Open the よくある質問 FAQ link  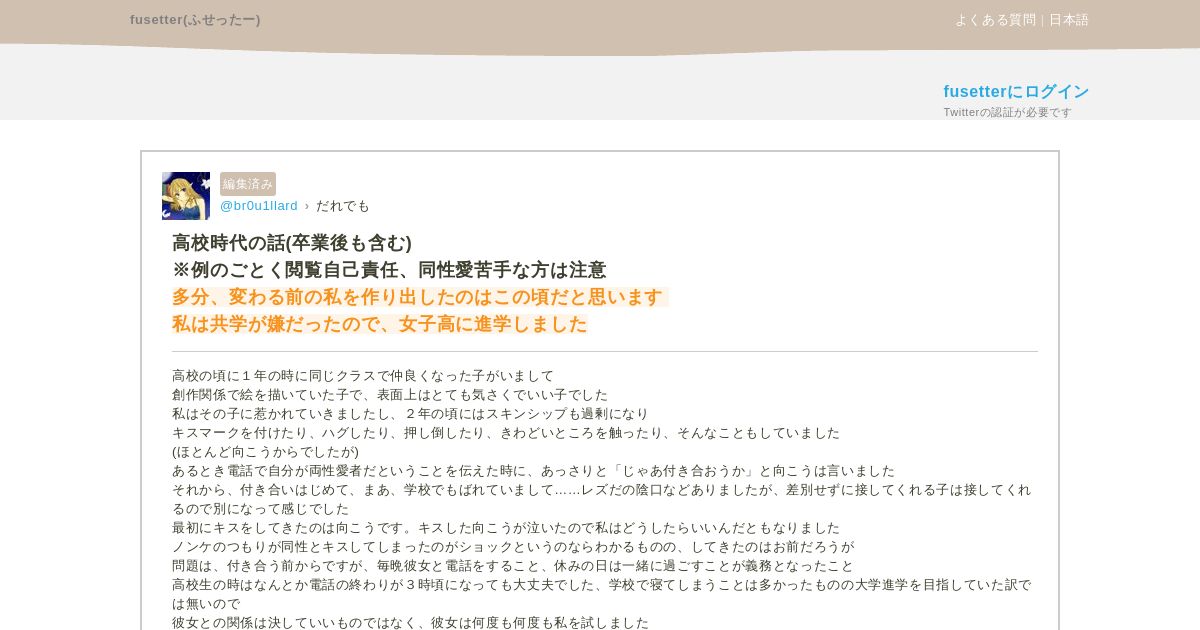pos(995,20)
